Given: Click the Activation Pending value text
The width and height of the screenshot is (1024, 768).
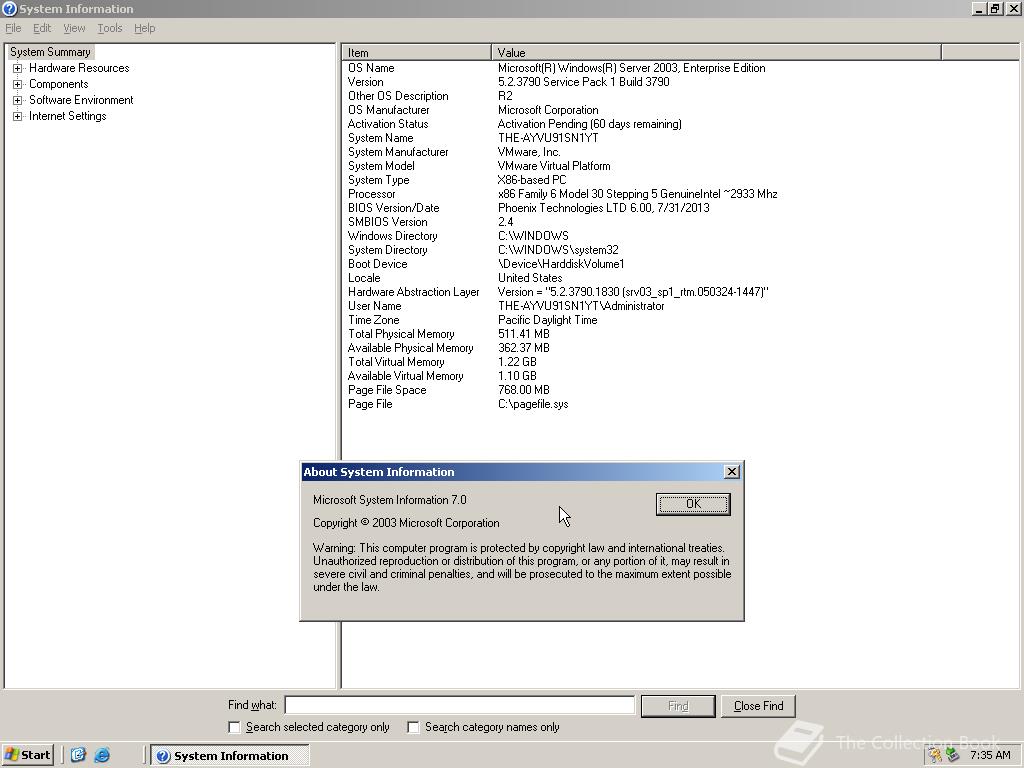Looking at the screenshot, I should point(589,124).
